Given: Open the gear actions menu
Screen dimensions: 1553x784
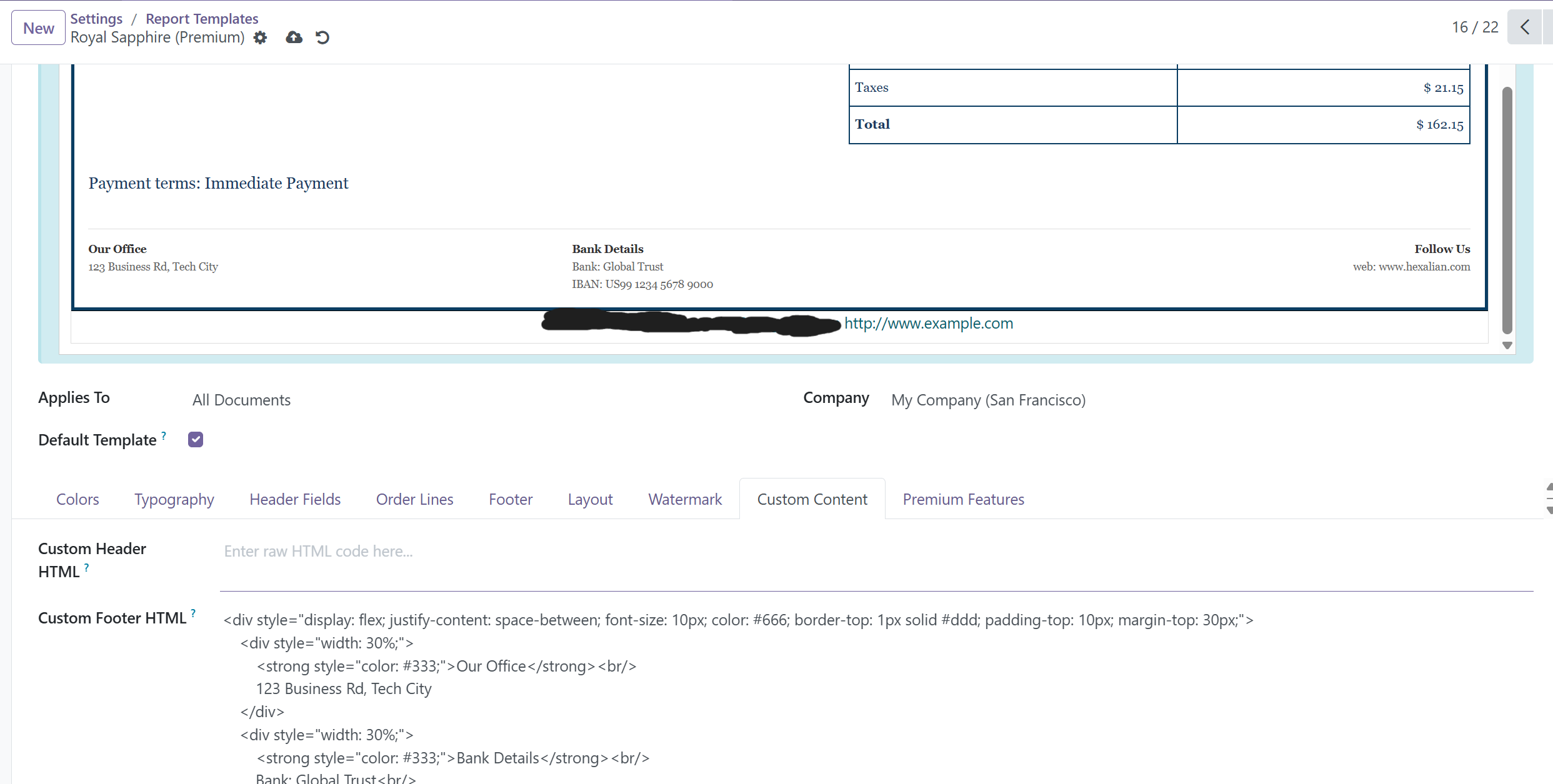Looking at the screenshot, I should (261, 37).
